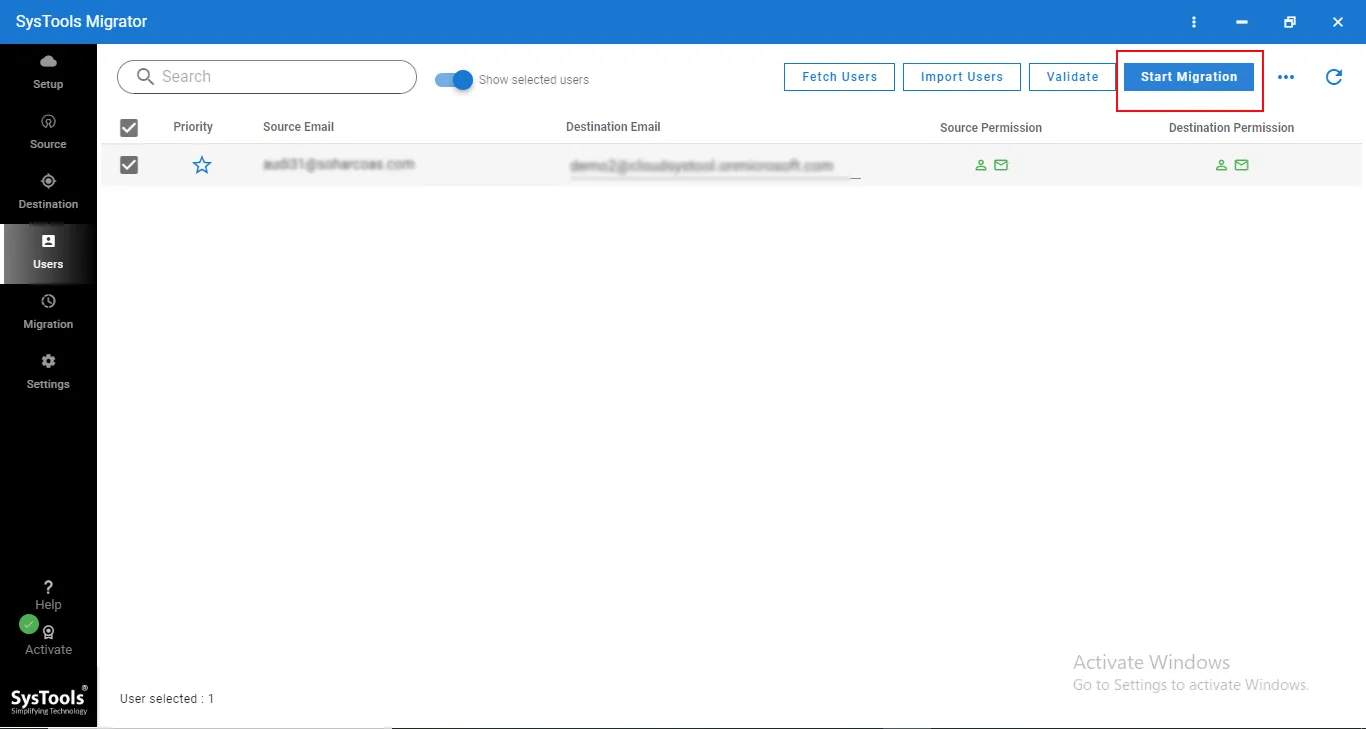The width and height of the screenshot is (1366, 729).
Task: Edit the destination email field in the row
Action: point(715,166)
